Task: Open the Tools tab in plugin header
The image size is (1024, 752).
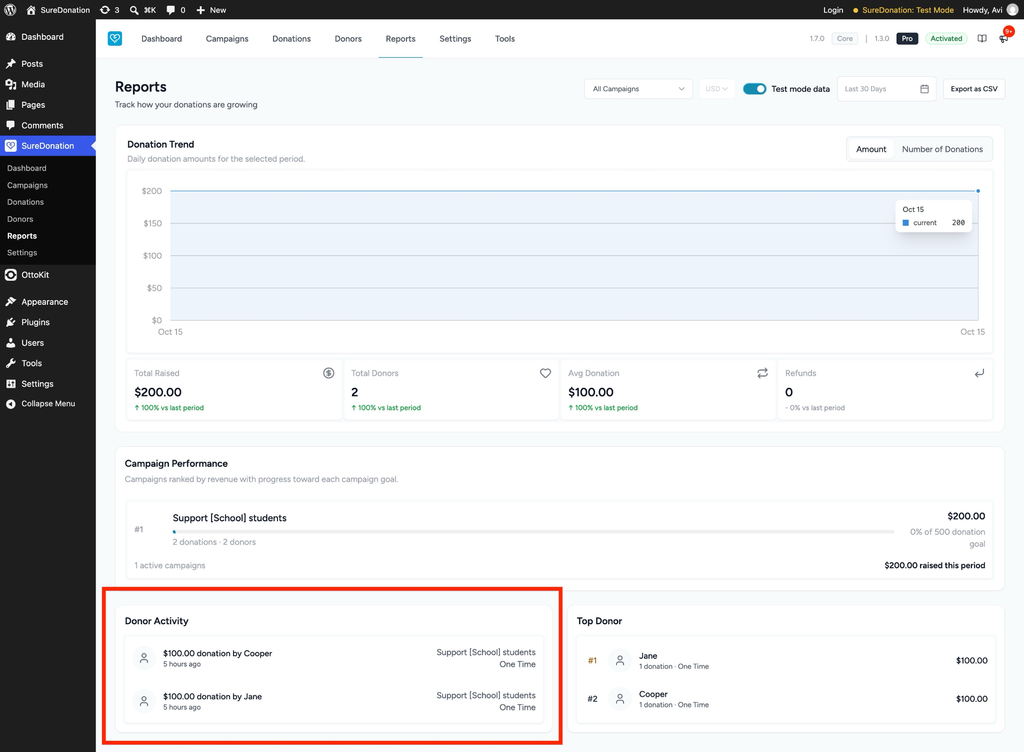Action: 505,39
